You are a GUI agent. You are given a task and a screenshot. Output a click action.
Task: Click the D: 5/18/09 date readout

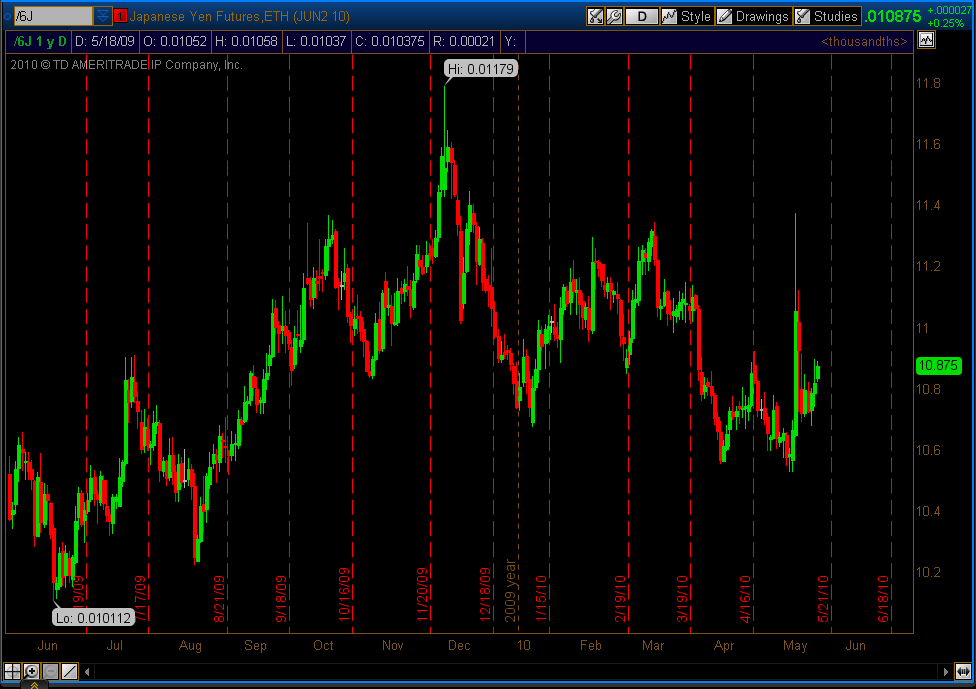point(105,42)
